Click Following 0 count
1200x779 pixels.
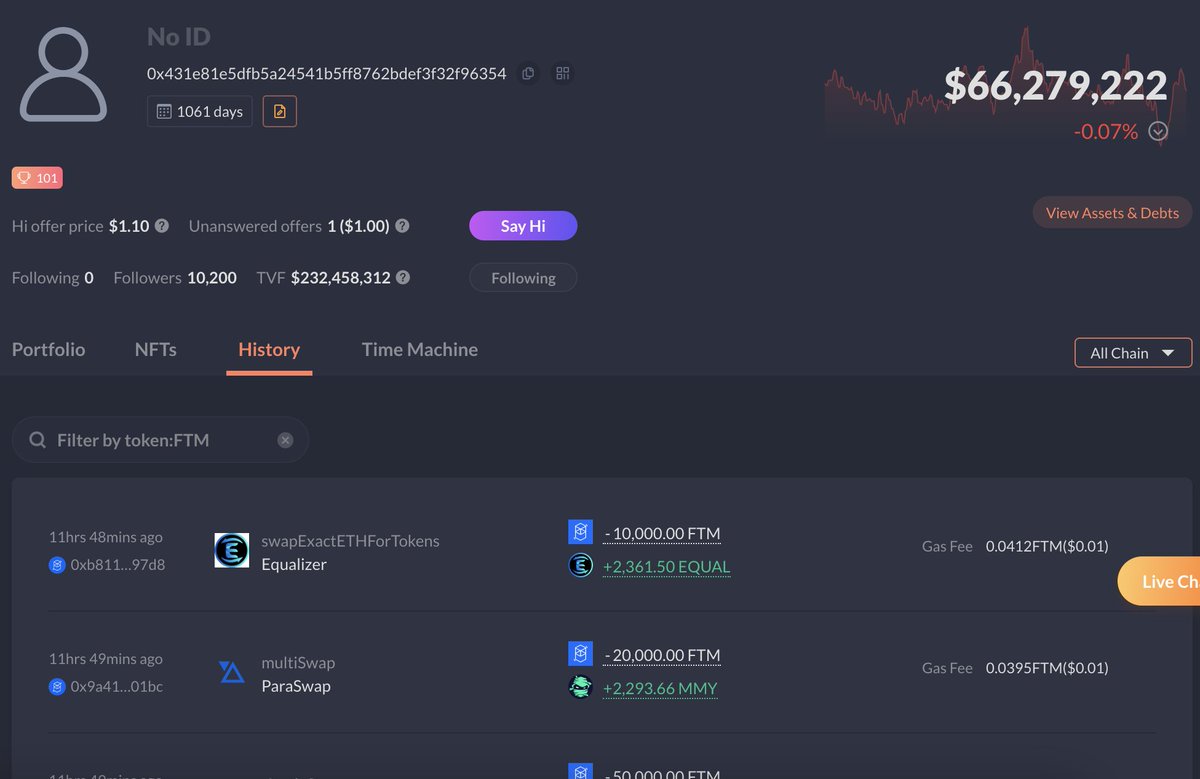pyautogui.click(x=53, y=278)
